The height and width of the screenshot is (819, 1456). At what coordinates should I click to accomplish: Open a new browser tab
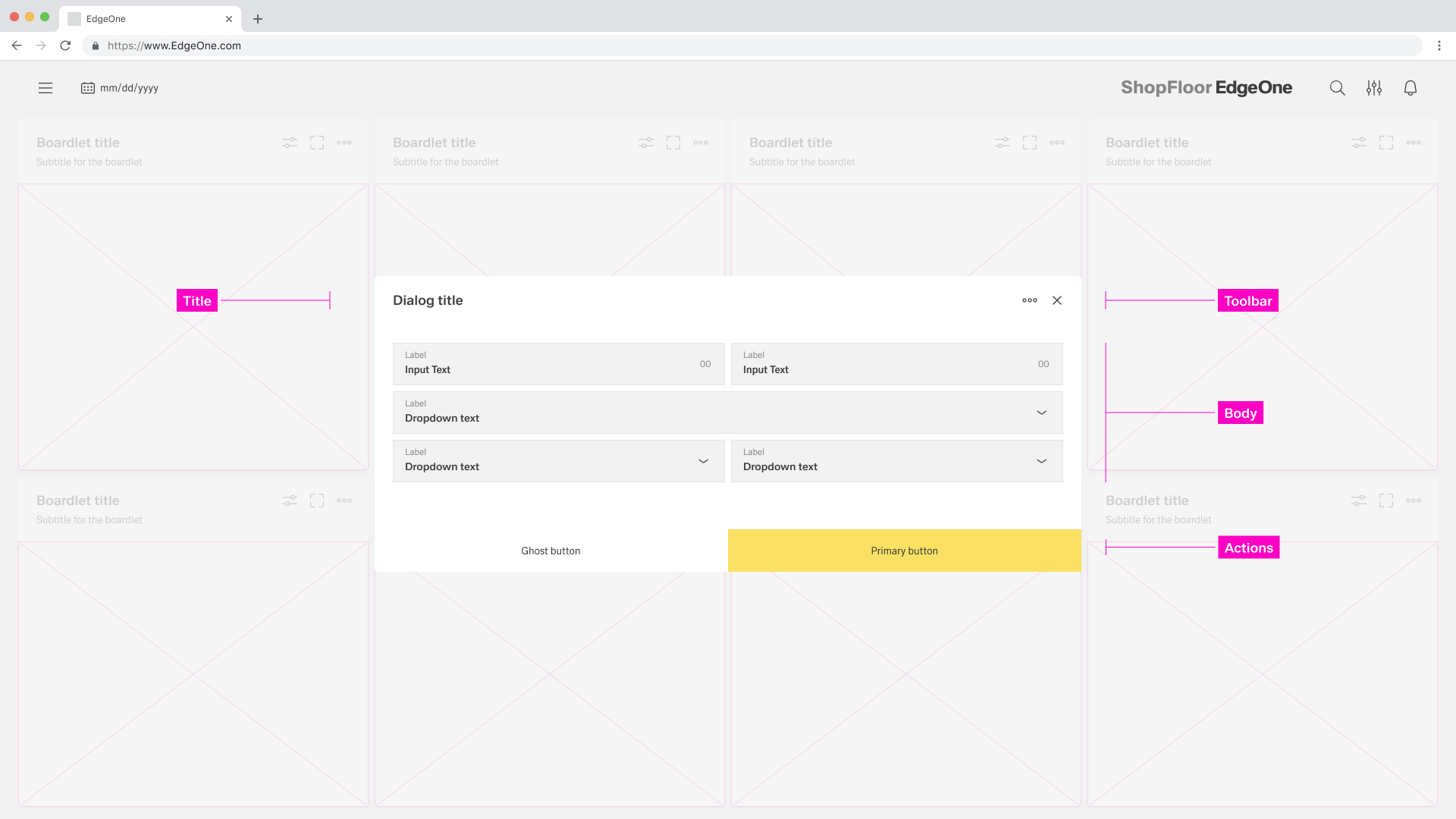point(258,18)
